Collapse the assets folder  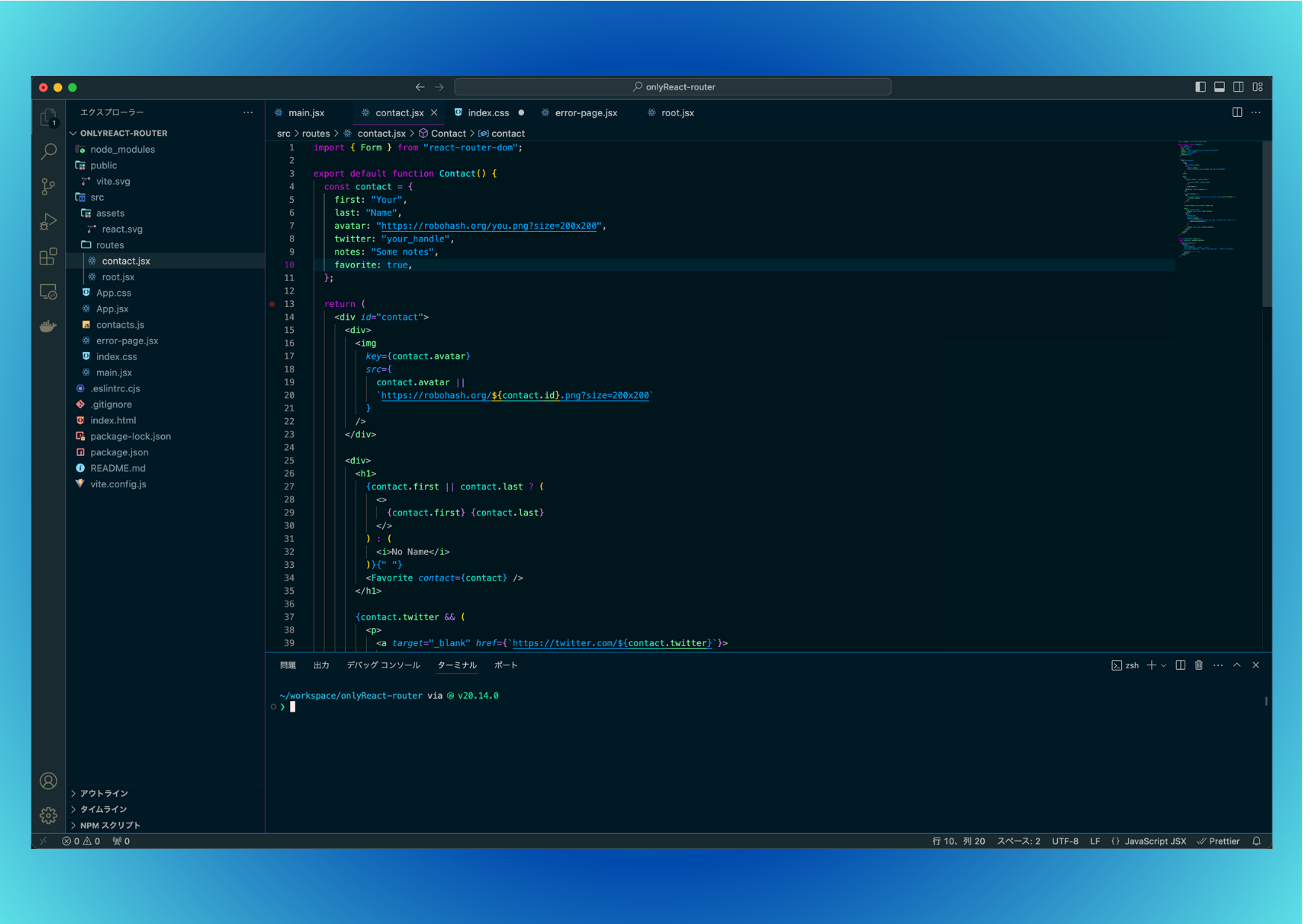tap(165, 213)
